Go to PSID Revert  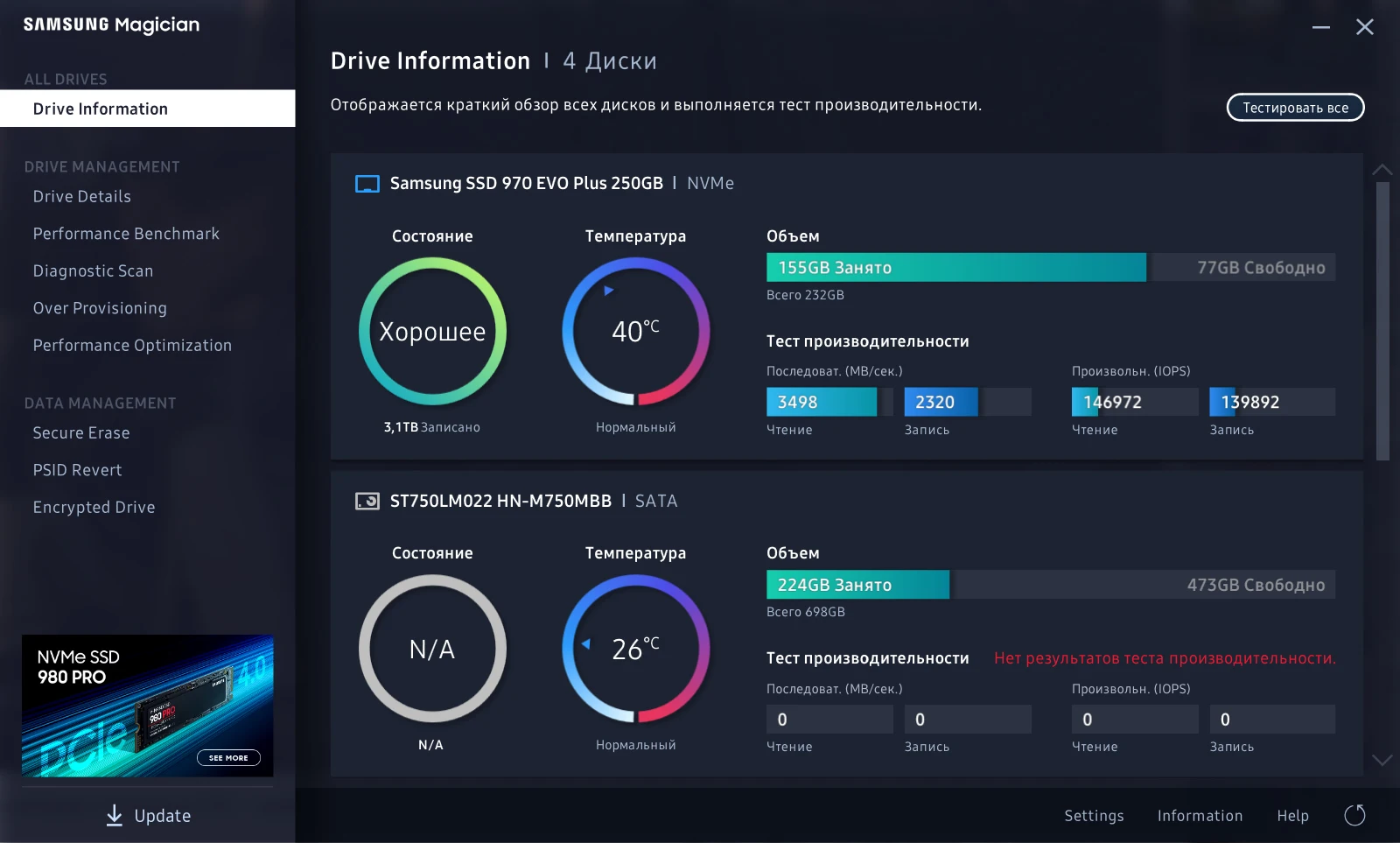click(78, 470)
